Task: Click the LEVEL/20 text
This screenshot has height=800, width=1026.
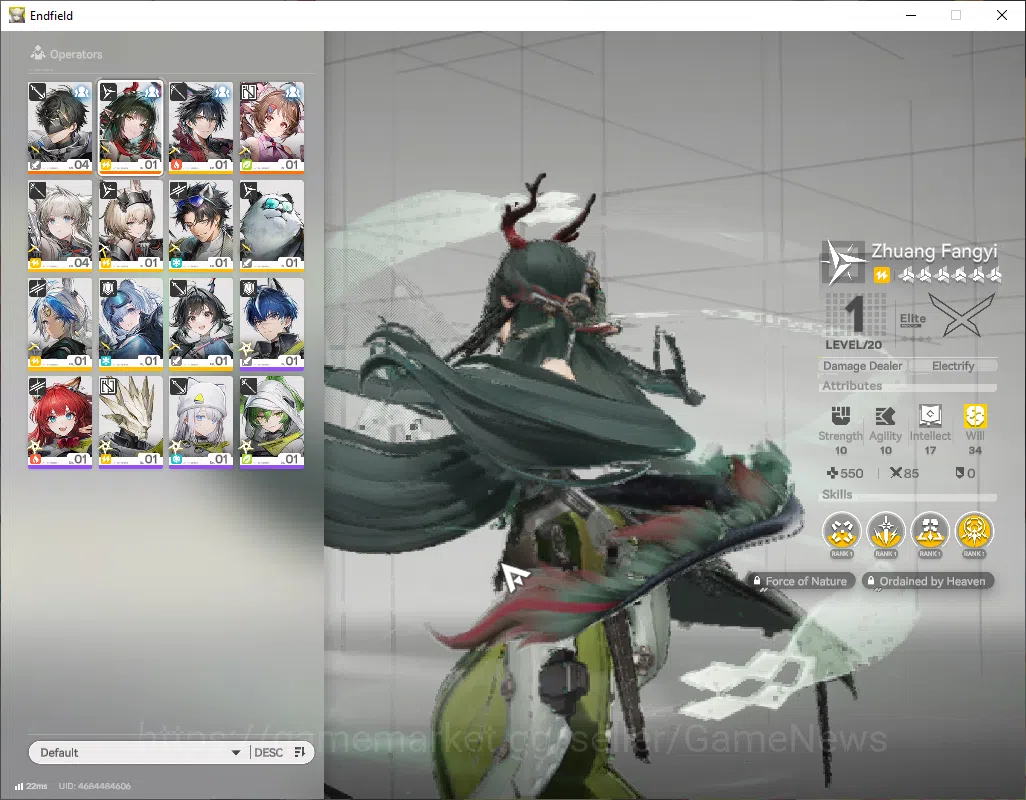Action: click(x=853, y=345)
